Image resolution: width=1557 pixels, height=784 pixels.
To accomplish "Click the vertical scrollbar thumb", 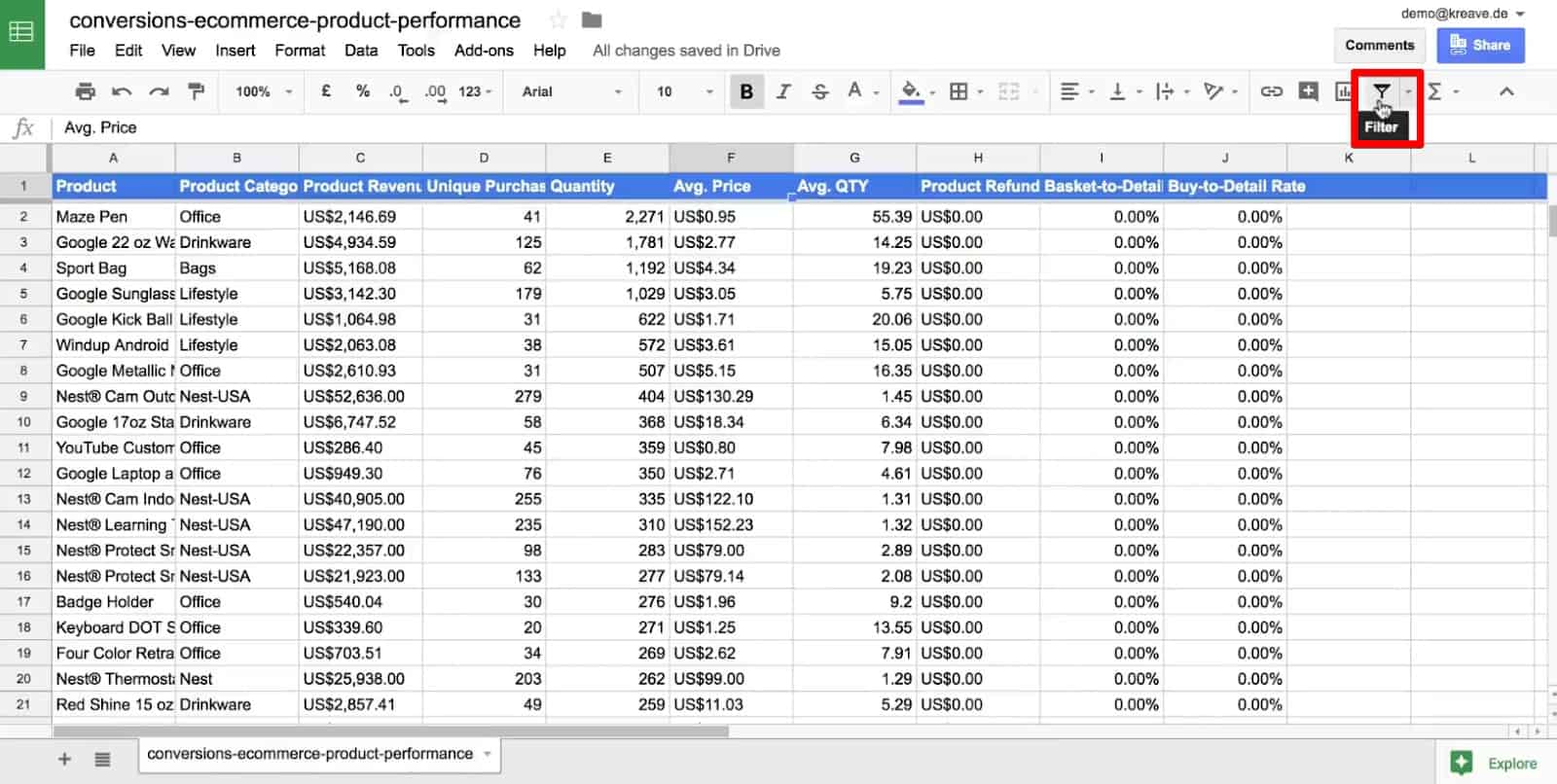I will coord(1551,221).
